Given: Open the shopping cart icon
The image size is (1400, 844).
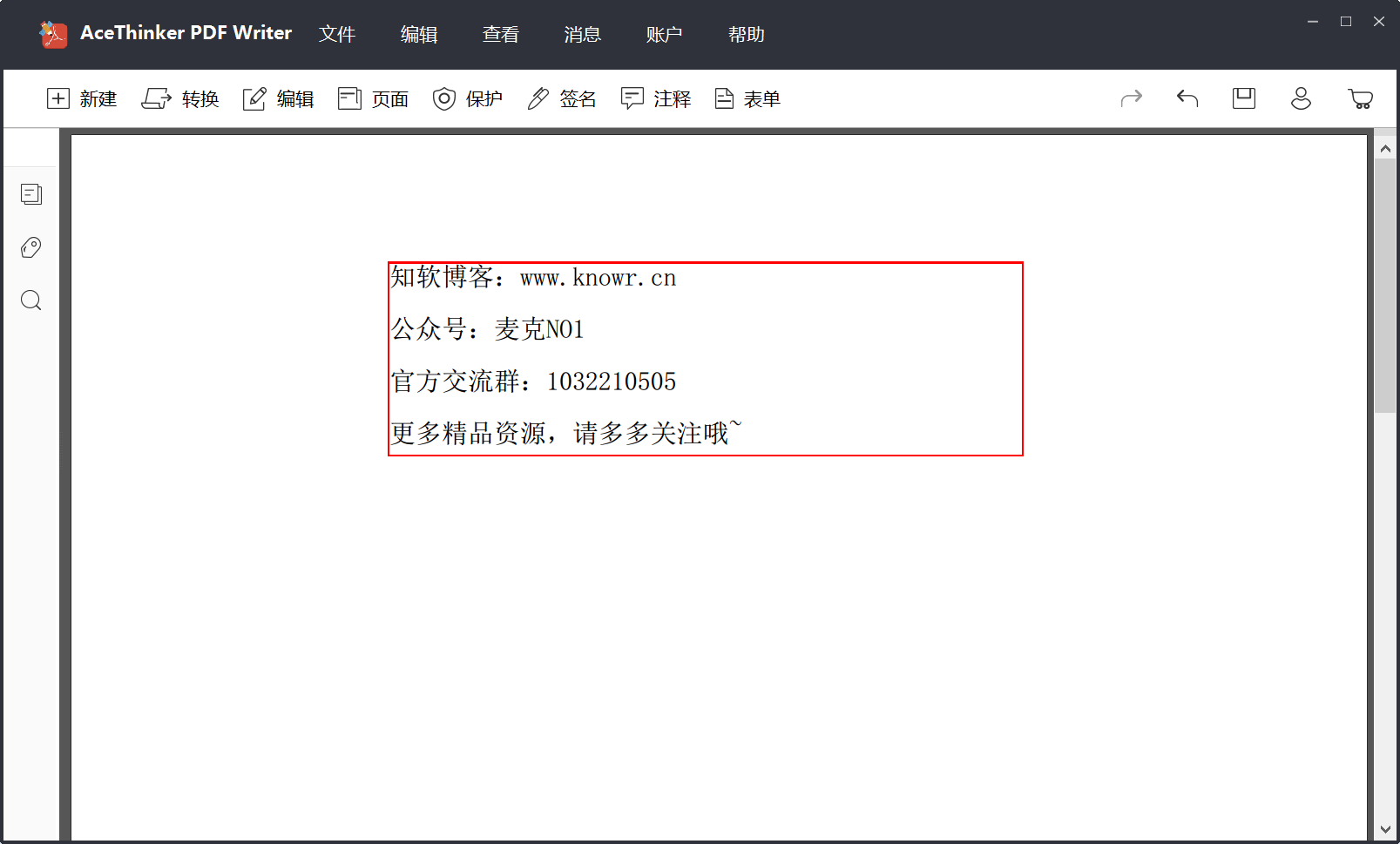Looking at the screenshot, I should point(1360,98).
